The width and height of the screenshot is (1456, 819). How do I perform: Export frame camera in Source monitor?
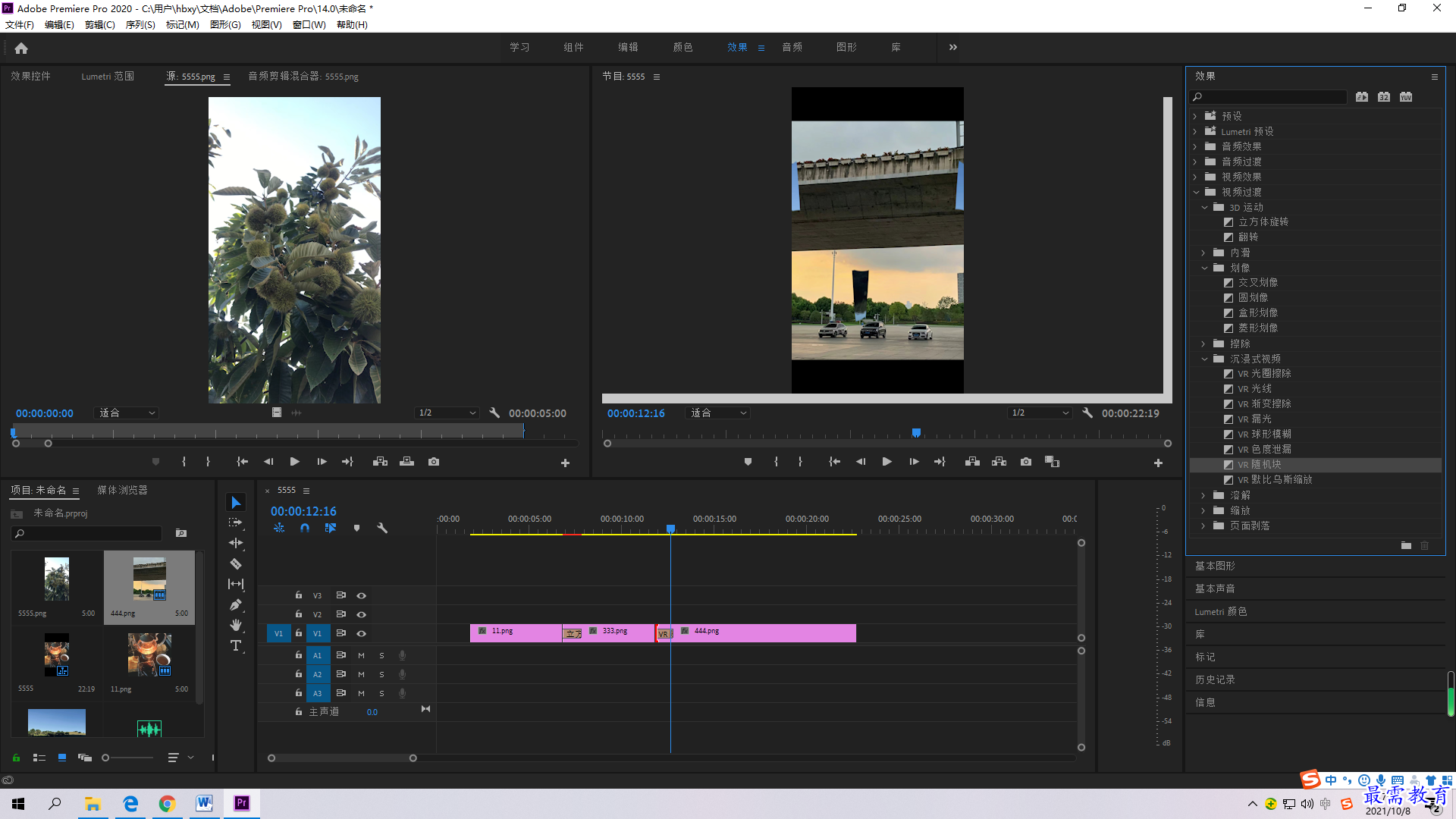434,462
